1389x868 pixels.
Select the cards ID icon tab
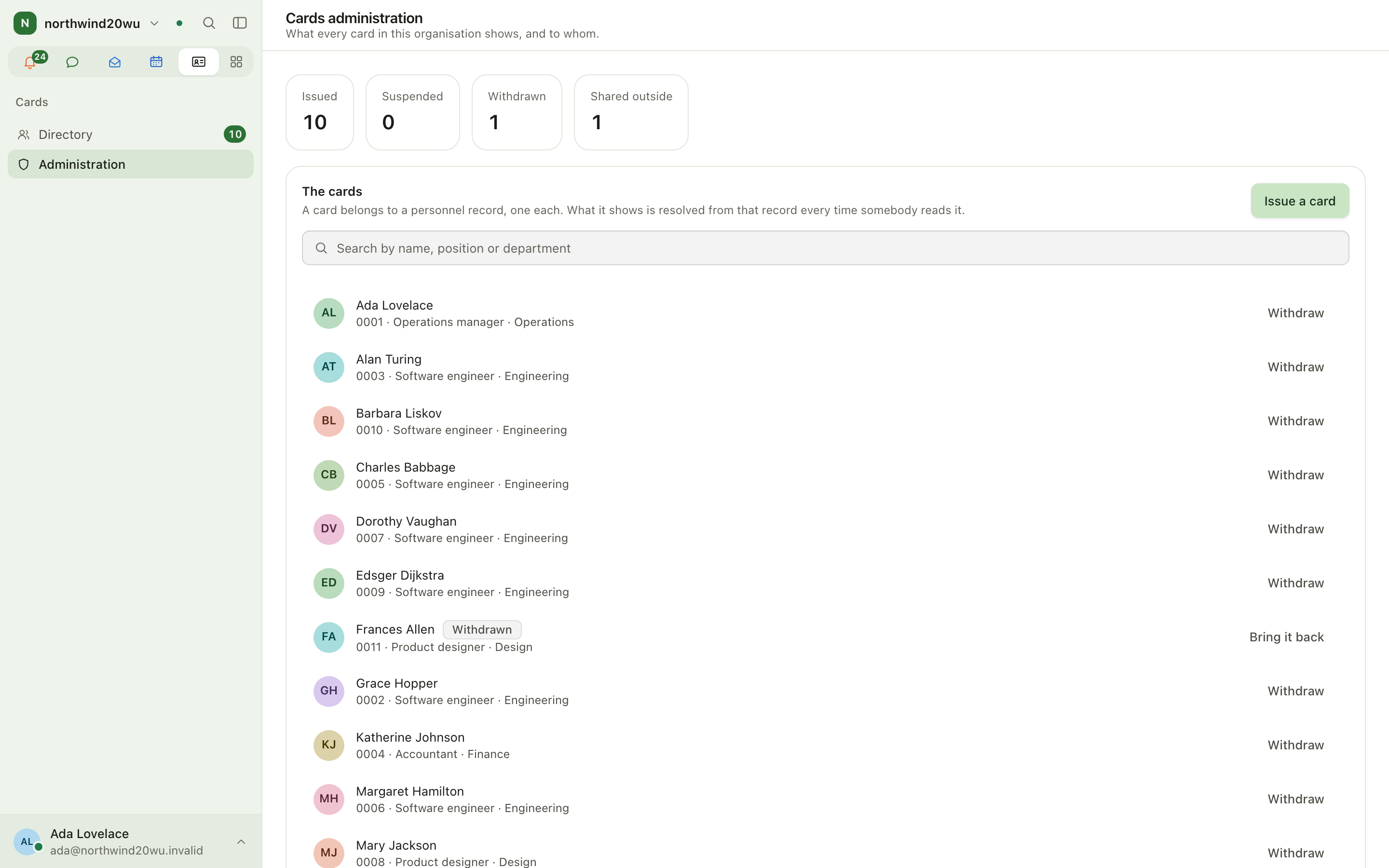tap(199, 62)
